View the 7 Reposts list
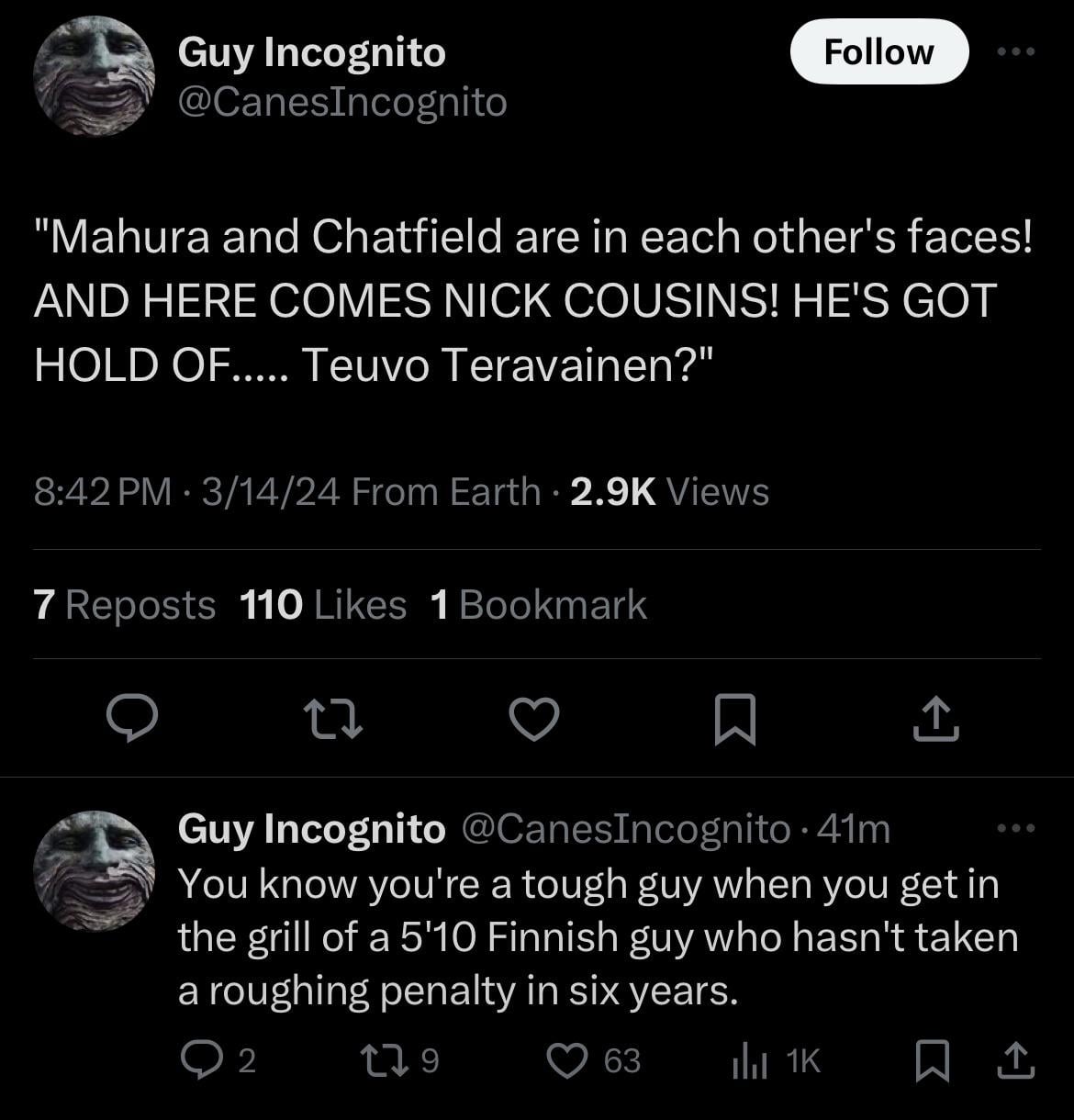Image resolution: width=1074 pixels, height=1120 pixels. click(124, 605)
